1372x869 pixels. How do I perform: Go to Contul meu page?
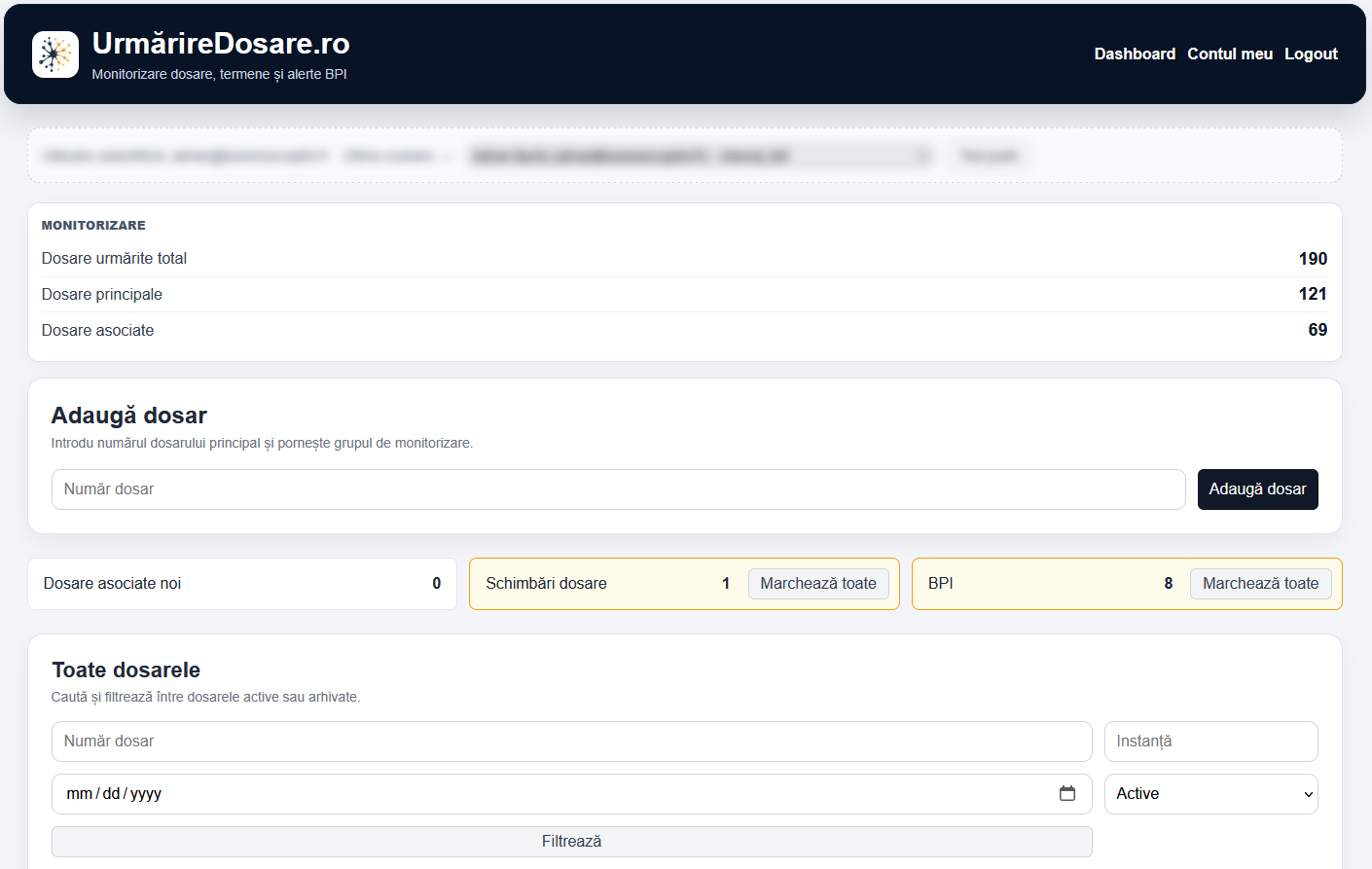[x=1230, y=54]
